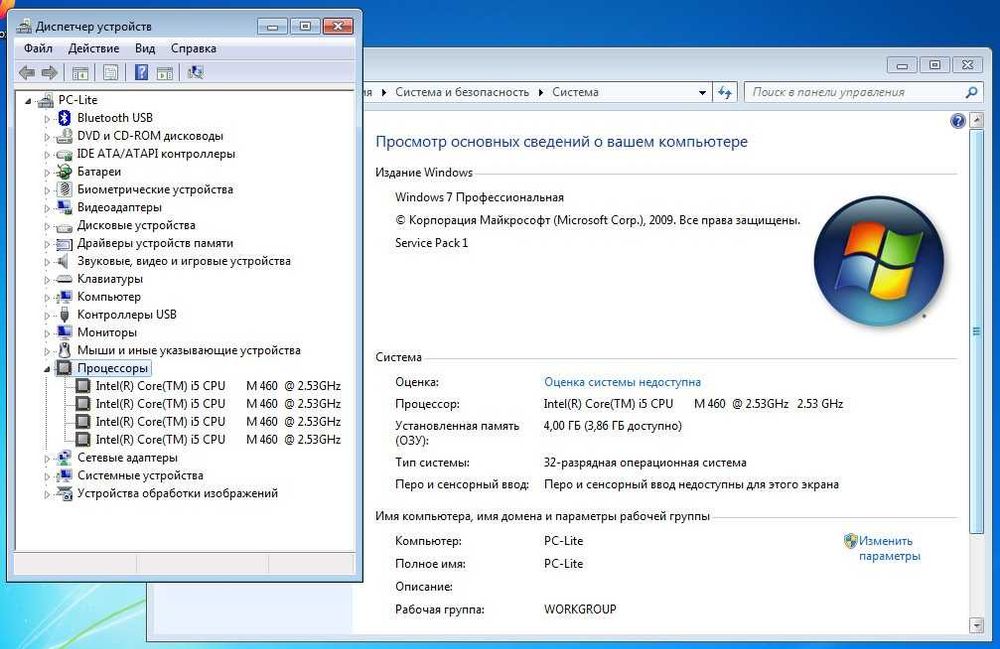Click the scroll down arrow in System window

coord(976,625)
